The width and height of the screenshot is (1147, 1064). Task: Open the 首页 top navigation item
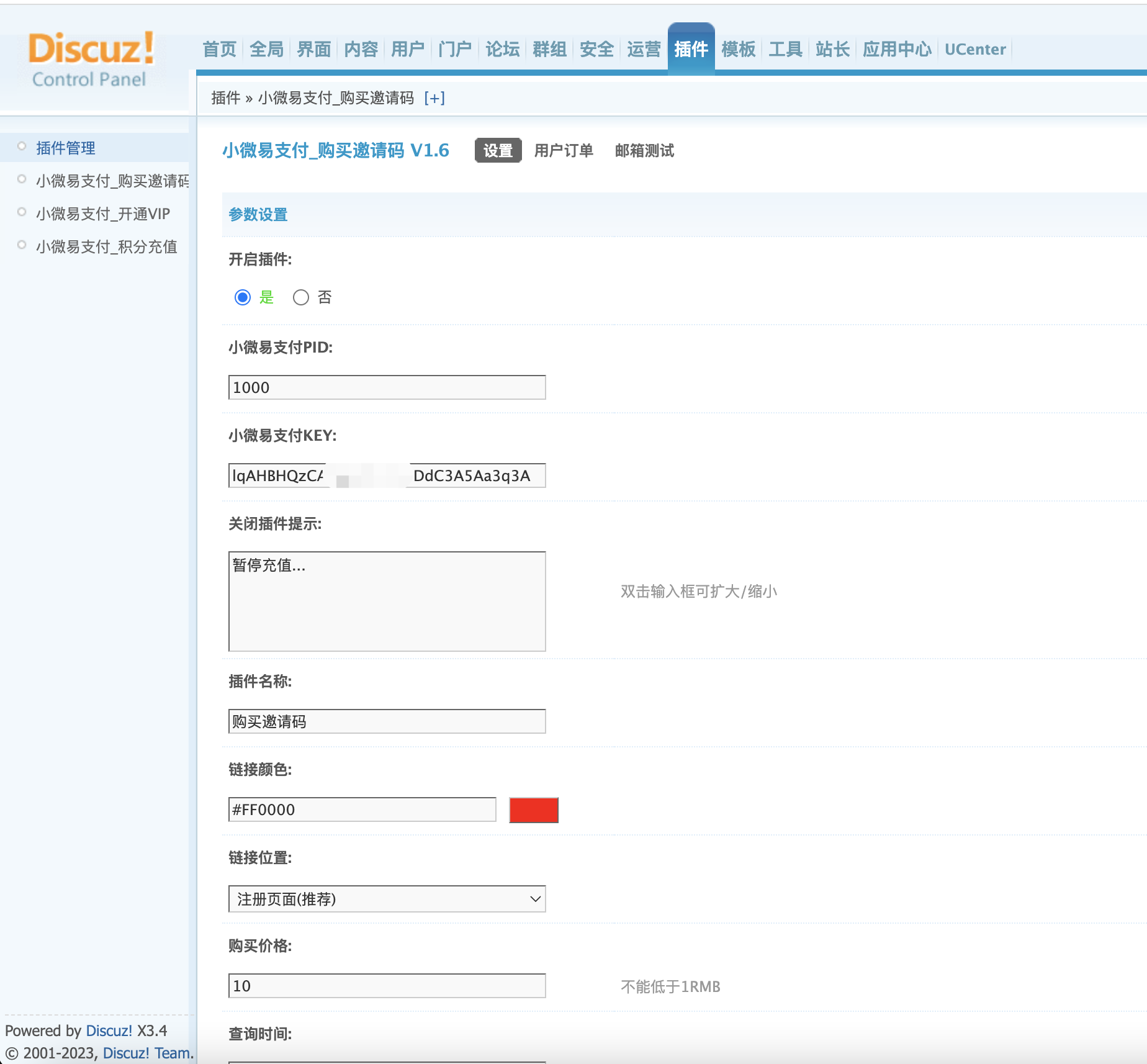pyautogui.click(x=220, y=49)
